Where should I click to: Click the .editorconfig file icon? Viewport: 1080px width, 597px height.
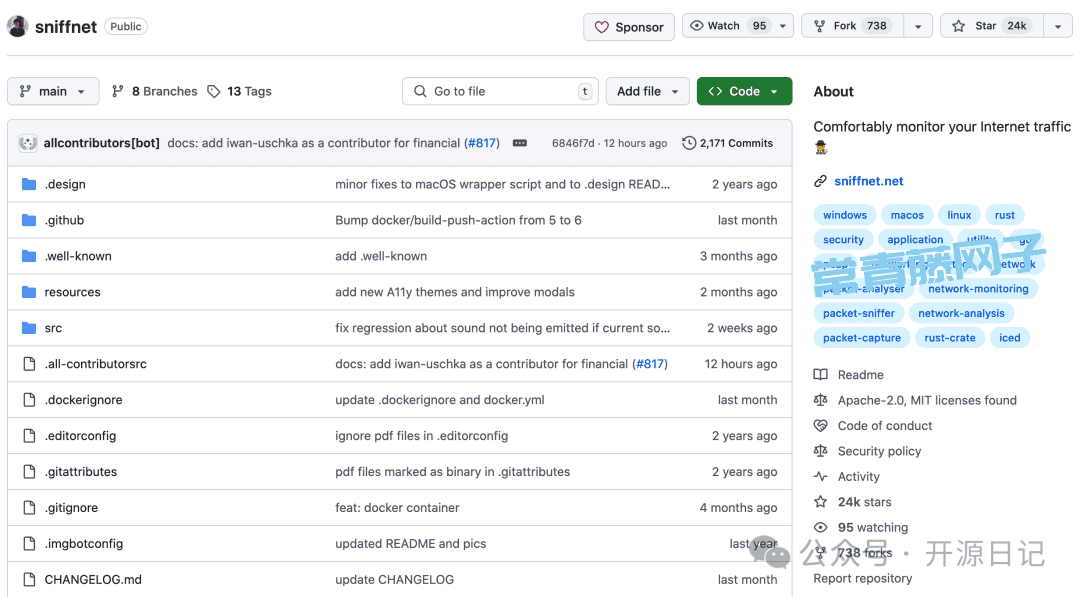coord(29,435)
